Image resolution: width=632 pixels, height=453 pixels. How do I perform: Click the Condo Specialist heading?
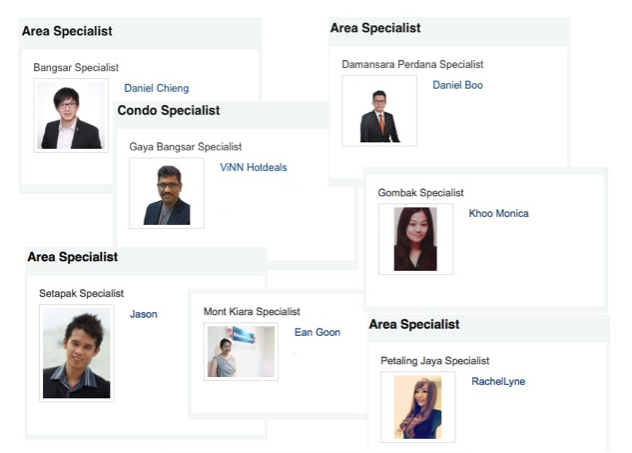tap(168, 110)
